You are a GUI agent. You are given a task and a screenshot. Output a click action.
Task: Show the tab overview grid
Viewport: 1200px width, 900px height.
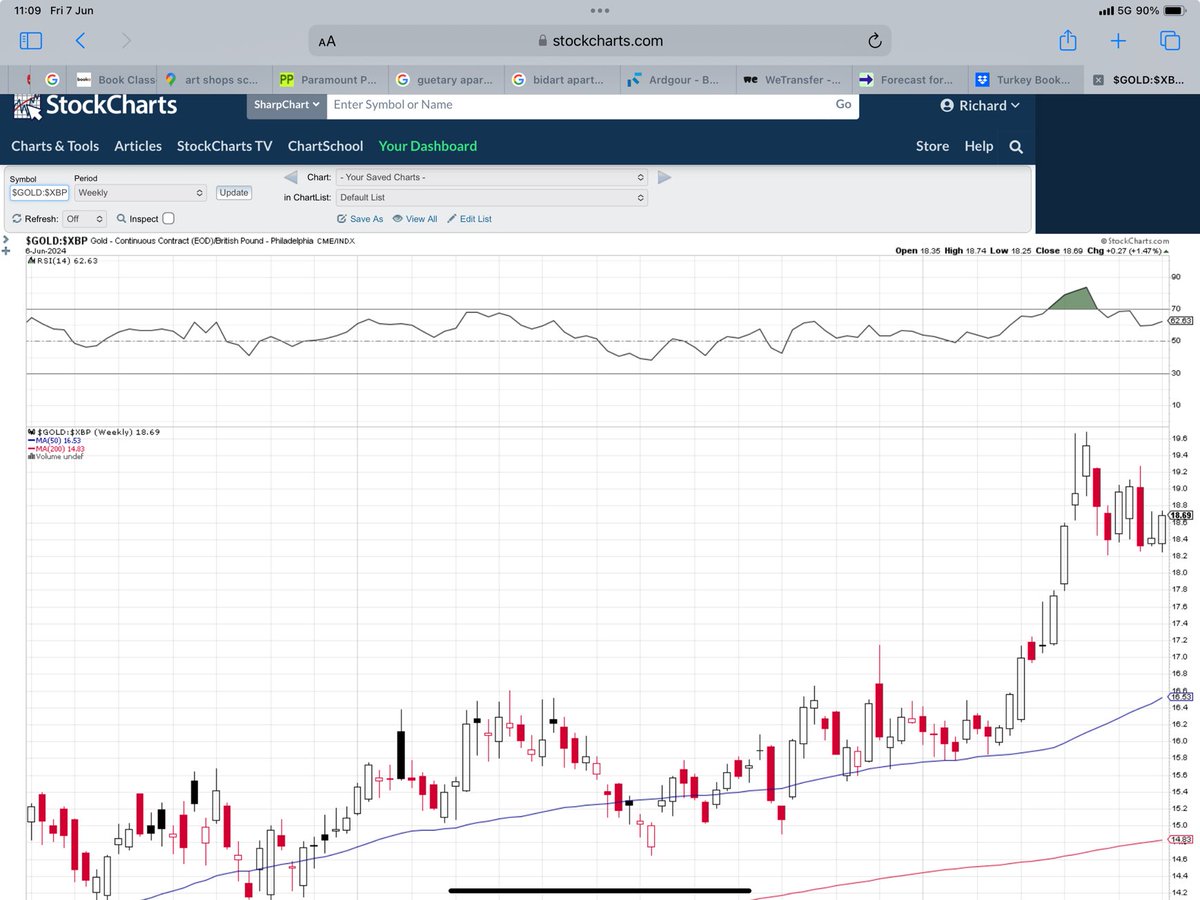coord(1169,41)
